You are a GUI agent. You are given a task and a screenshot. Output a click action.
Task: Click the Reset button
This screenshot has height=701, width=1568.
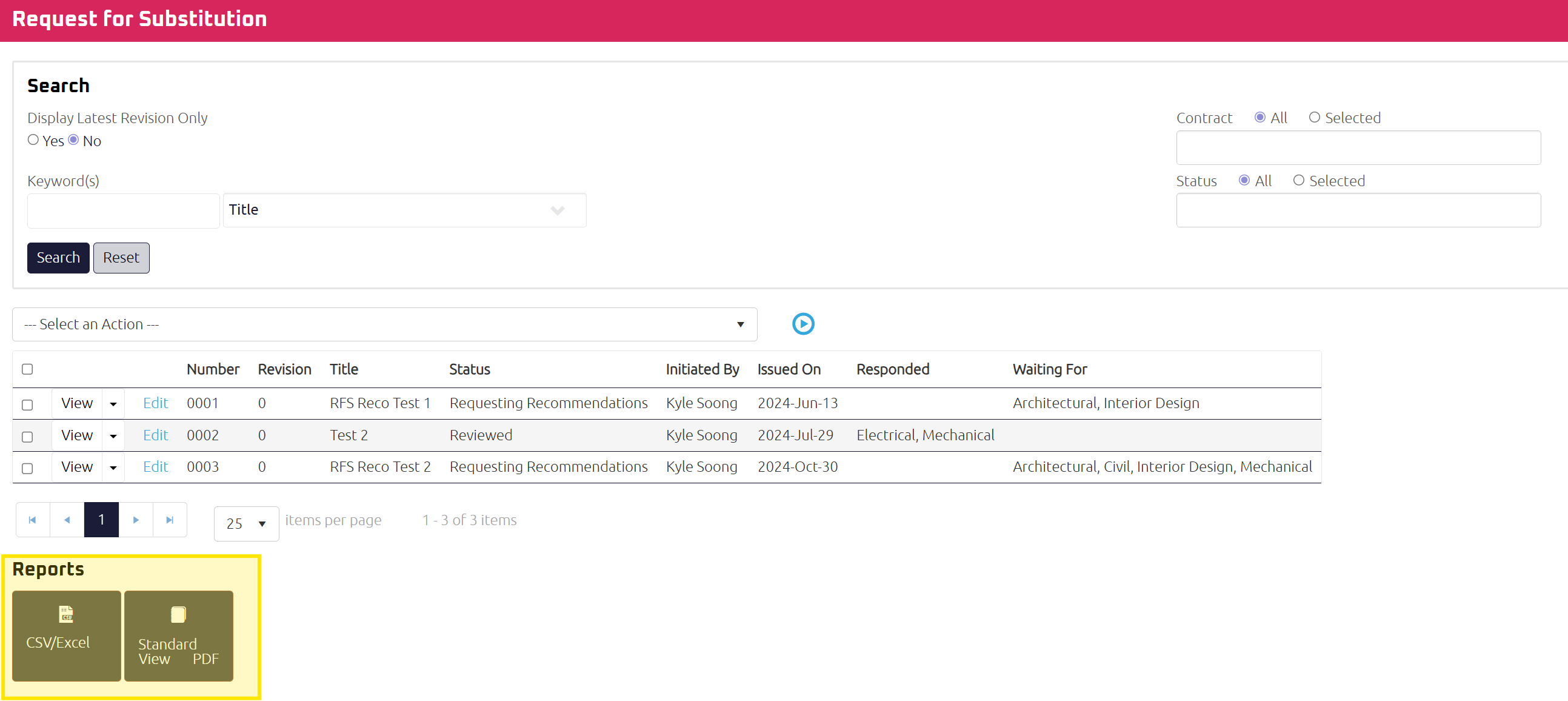121,258
